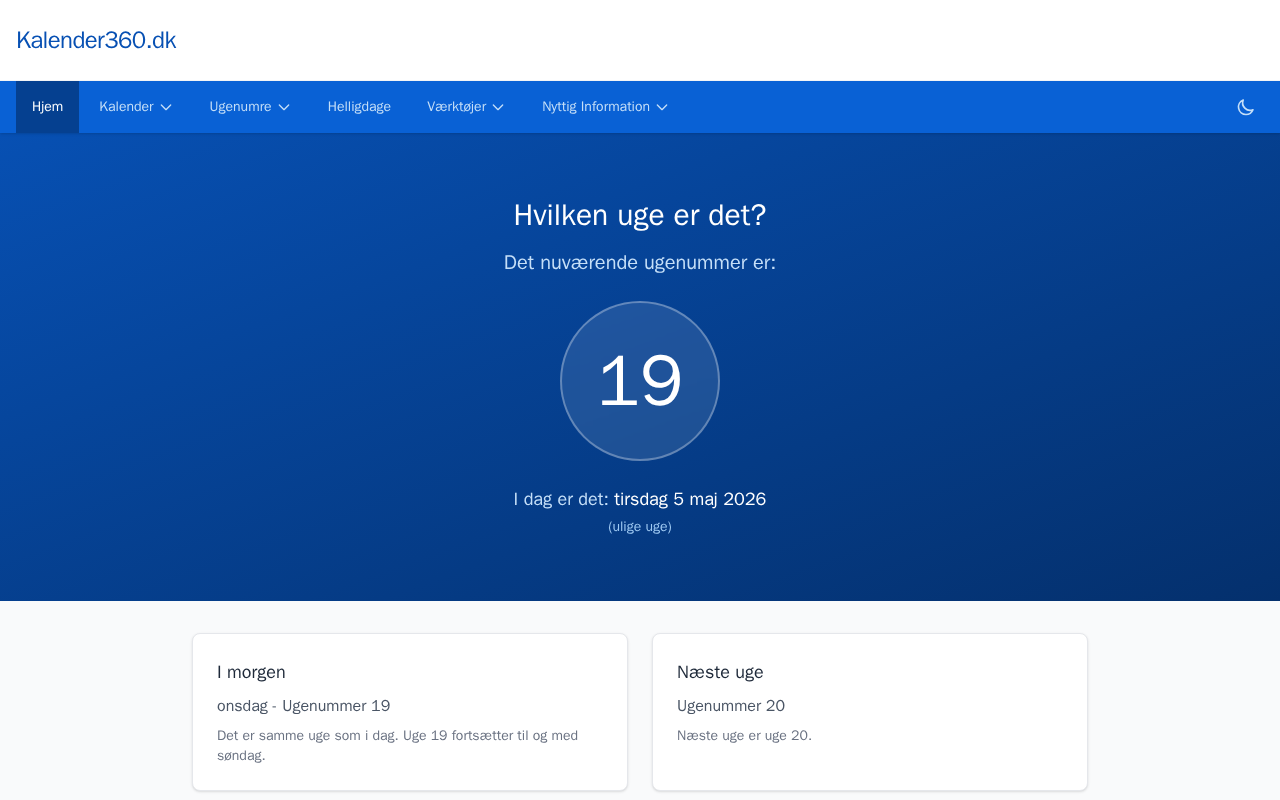Click the Ugenummer 20 text

coord(731,706)
